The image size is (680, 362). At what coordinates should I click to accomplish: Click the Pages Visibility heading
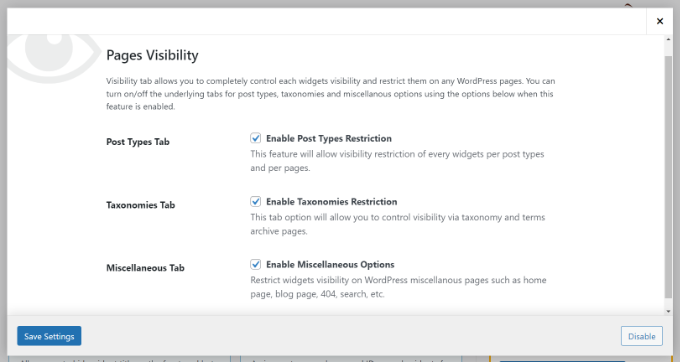(x=152, y=55)
